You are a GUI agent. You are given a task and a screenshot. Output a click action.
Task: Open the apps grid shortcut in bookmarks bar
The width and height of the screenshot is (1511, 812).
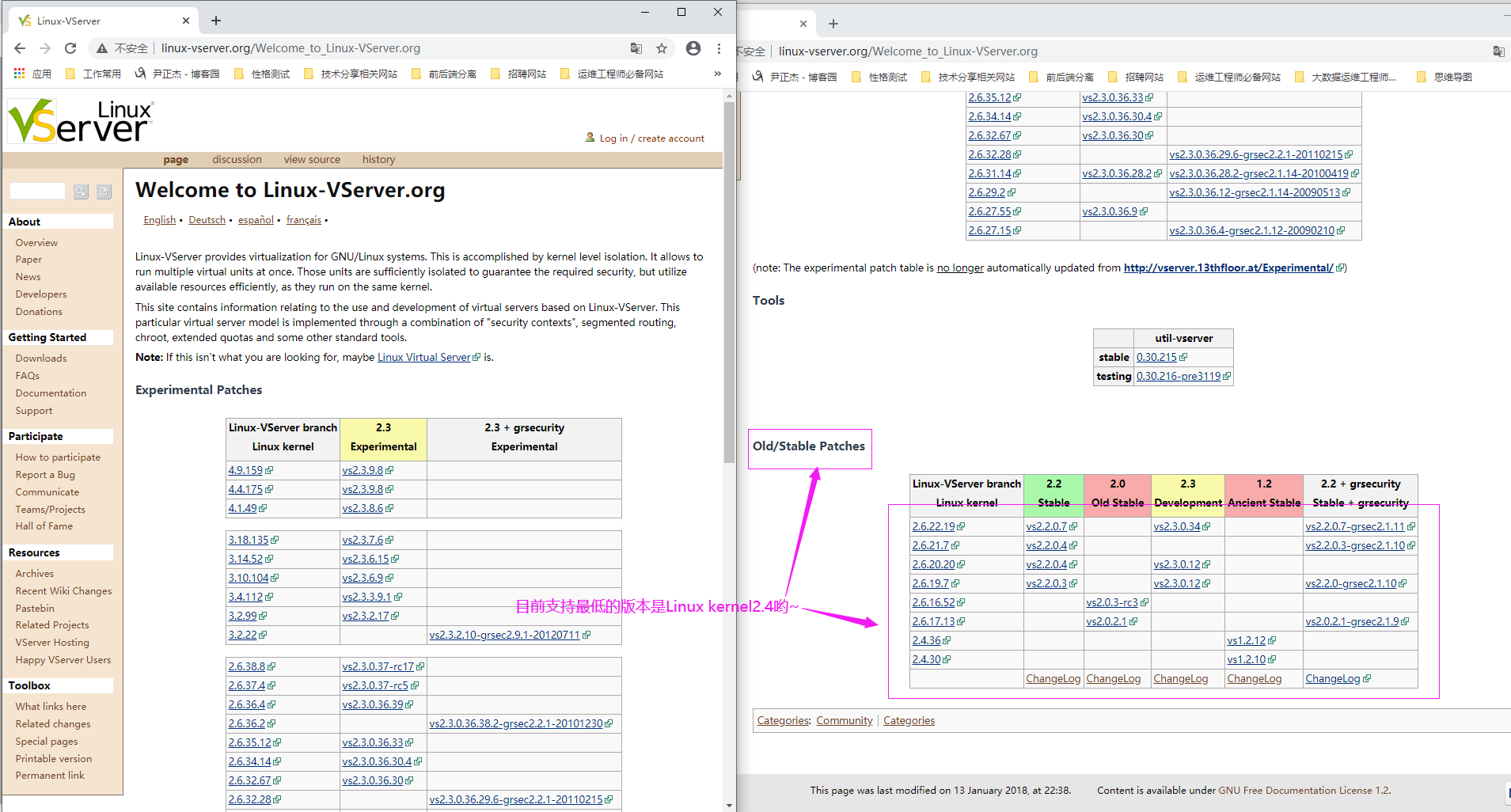tap(20, 74)
